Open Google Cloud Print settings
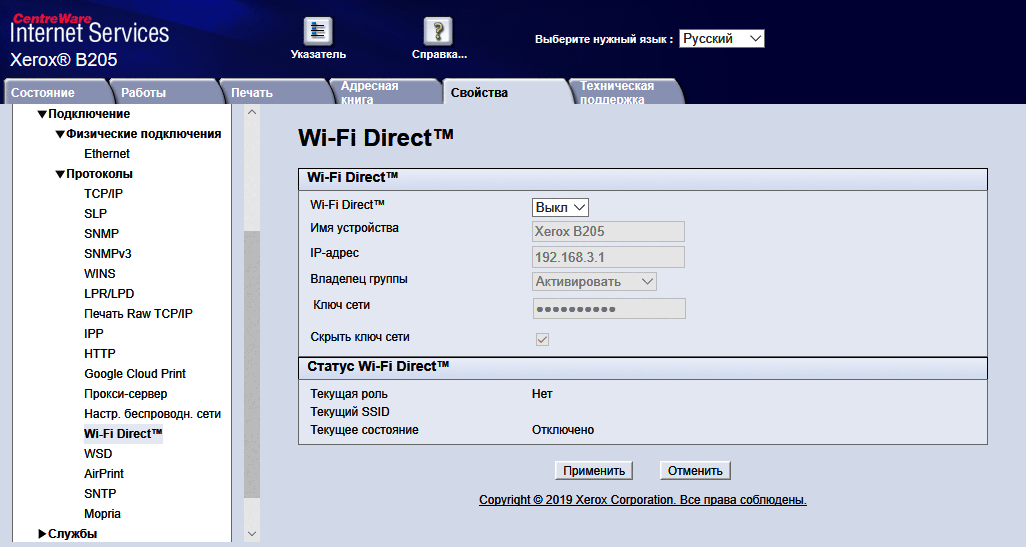This screenshot has height=547, width=1026. pos(135,374)
